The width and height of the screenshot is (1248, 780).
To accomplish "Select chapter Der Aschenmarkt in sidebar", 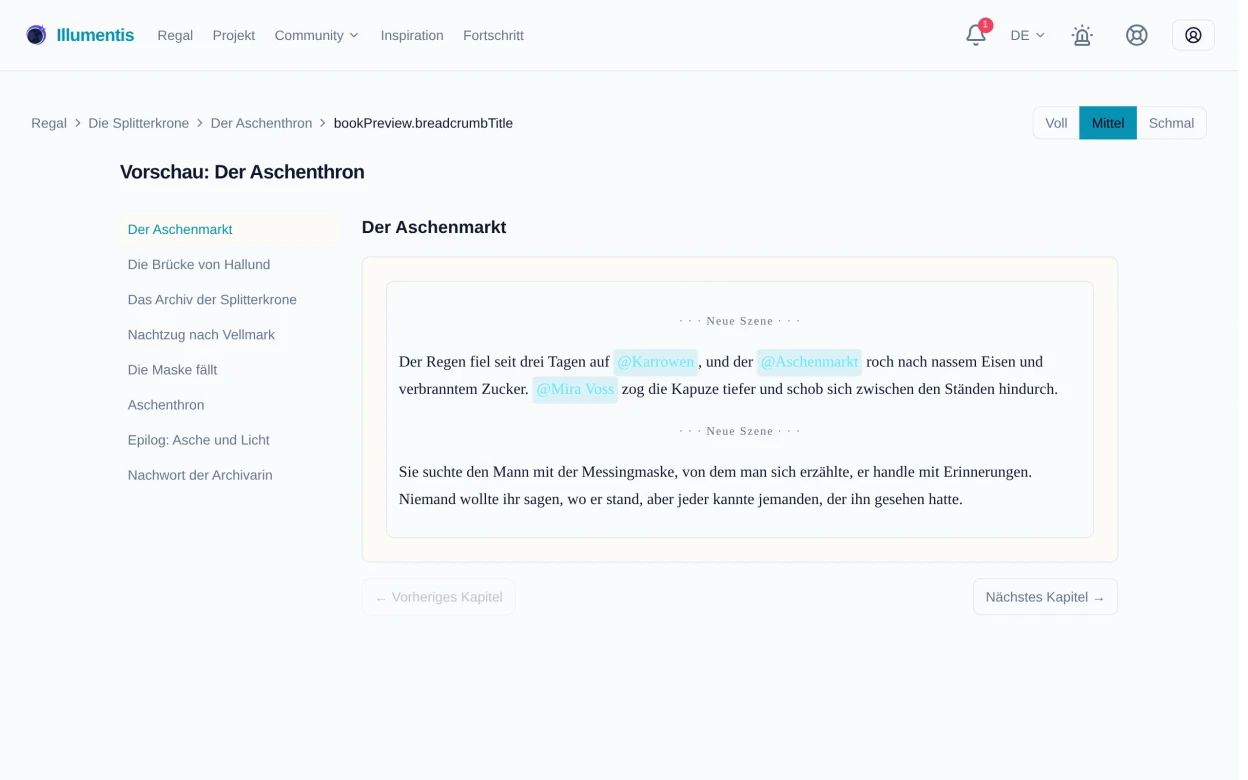I will pos(229,229).
